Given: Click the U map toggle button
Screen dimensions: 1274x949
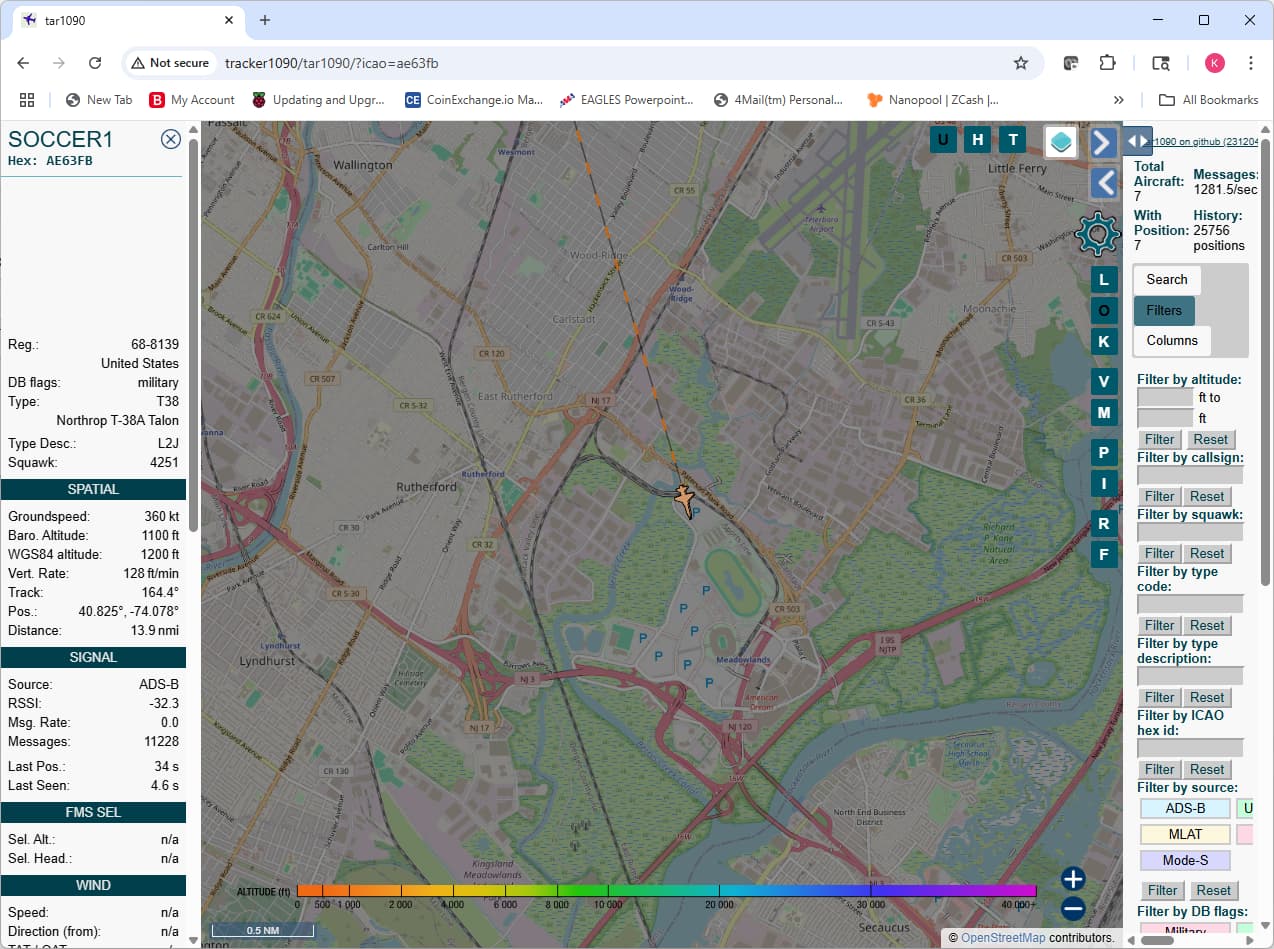Looking at the screenshot, I should 943,140.
